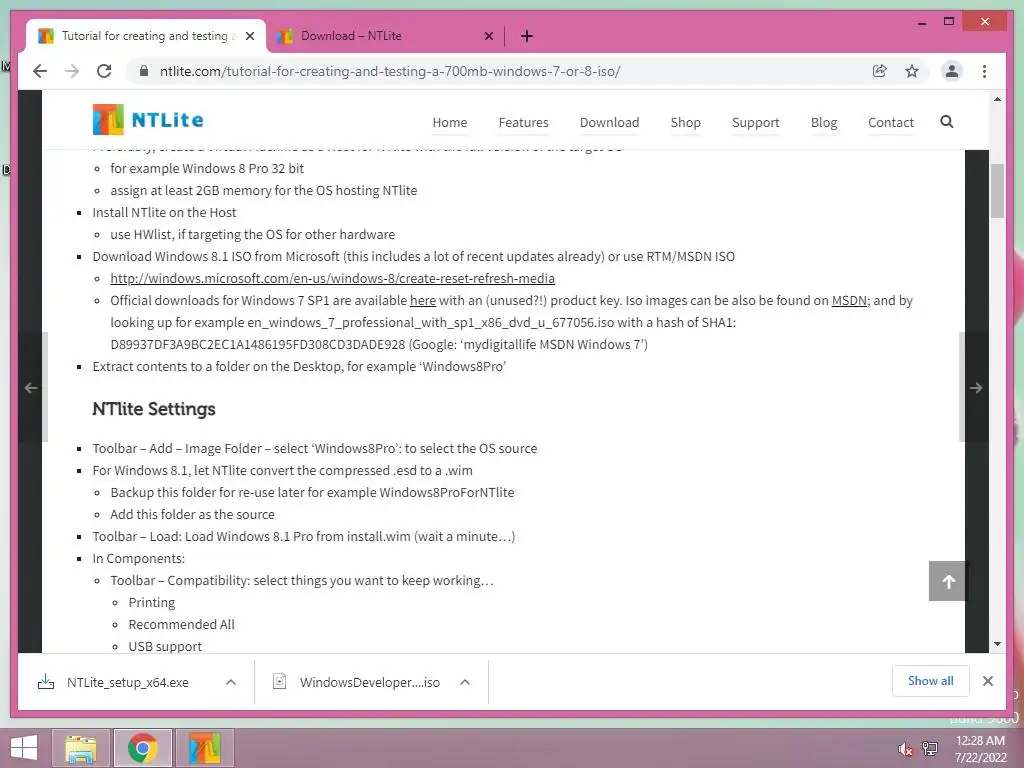1024x768 pixels.
Task: Click the Chrome taskbar icon
Action: coord(142,748)
